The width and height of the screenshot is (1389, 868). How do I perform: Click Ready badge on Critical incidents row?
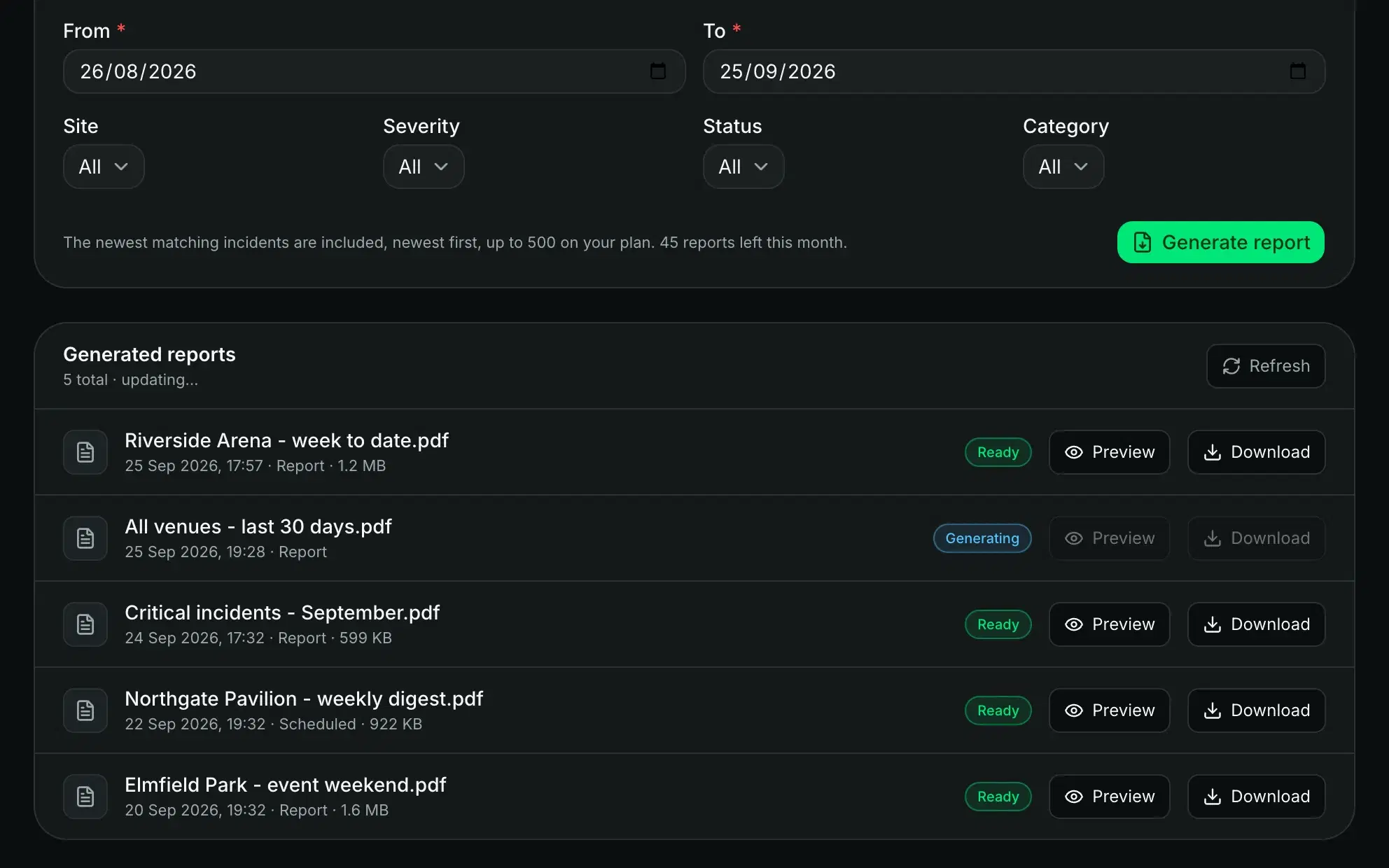(998, 624)
